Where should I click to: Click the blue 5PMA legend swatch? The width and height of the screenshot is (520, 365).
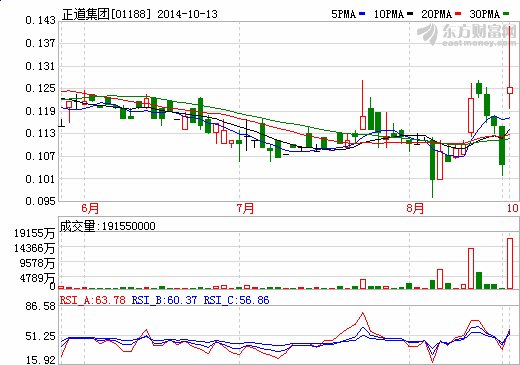[x=362, y=14]
